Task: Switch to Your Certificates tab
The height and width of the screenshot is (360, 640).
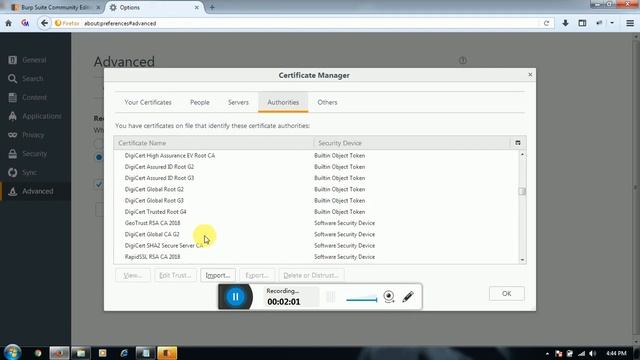Action: (x=148, y=102)
